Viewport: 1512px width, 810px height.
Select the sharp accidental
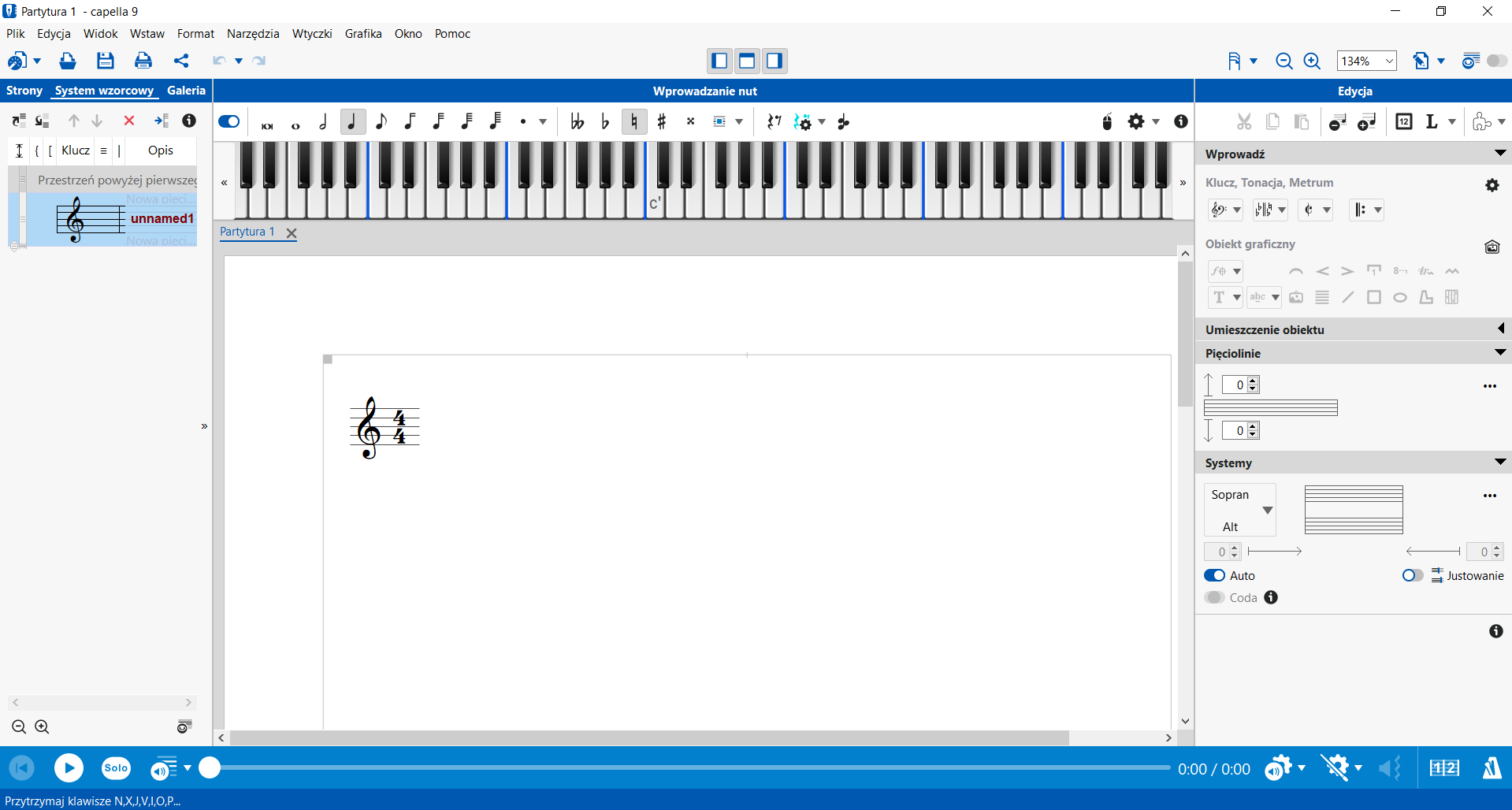coord(662,122)
